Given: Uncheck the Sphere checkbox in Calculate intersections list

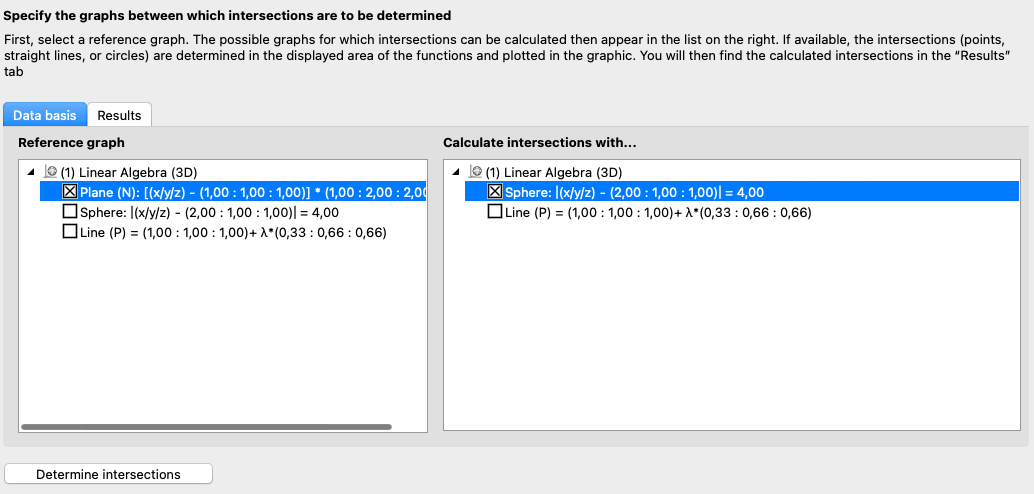Looking at the screenshot, I should point(494,192).
